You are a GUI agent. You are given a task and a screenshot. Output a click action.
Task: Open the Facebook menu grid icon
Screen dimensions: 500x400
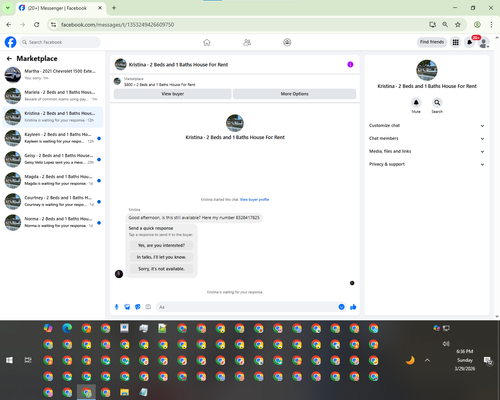[x=455, y=42]
